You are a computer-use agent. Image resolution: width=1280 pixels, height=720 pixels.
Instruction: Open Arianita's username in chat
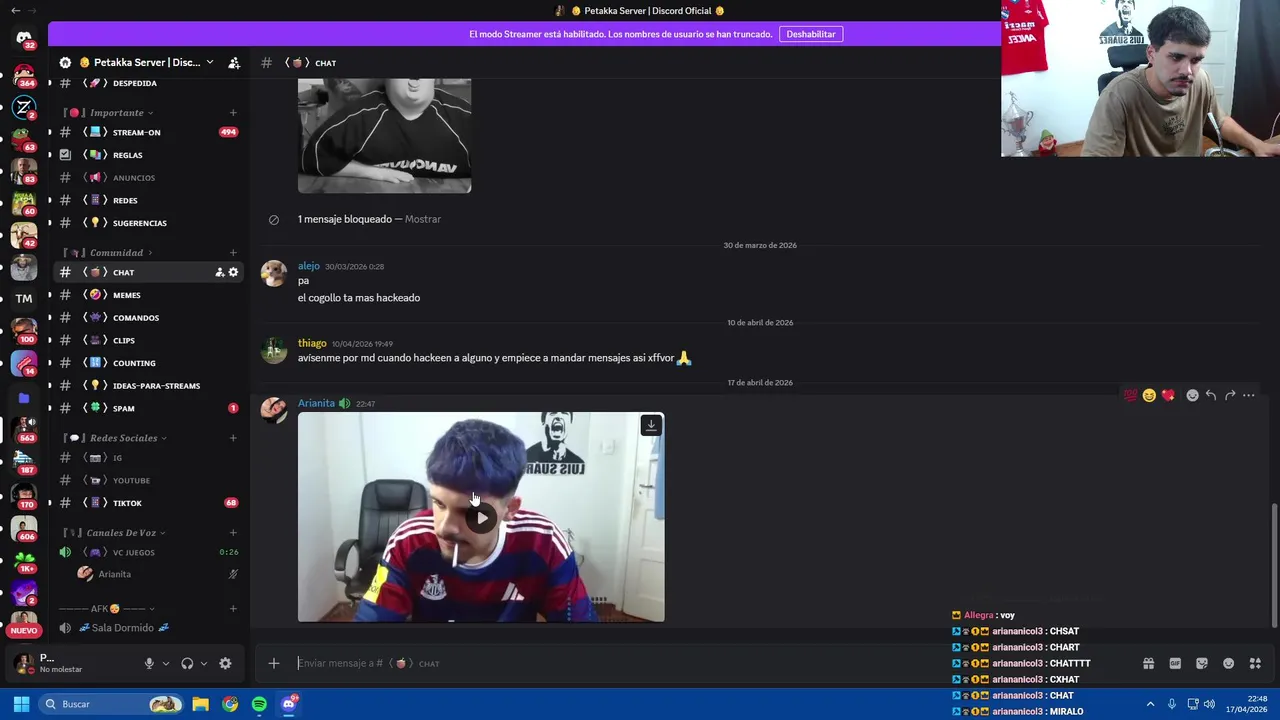316,403
